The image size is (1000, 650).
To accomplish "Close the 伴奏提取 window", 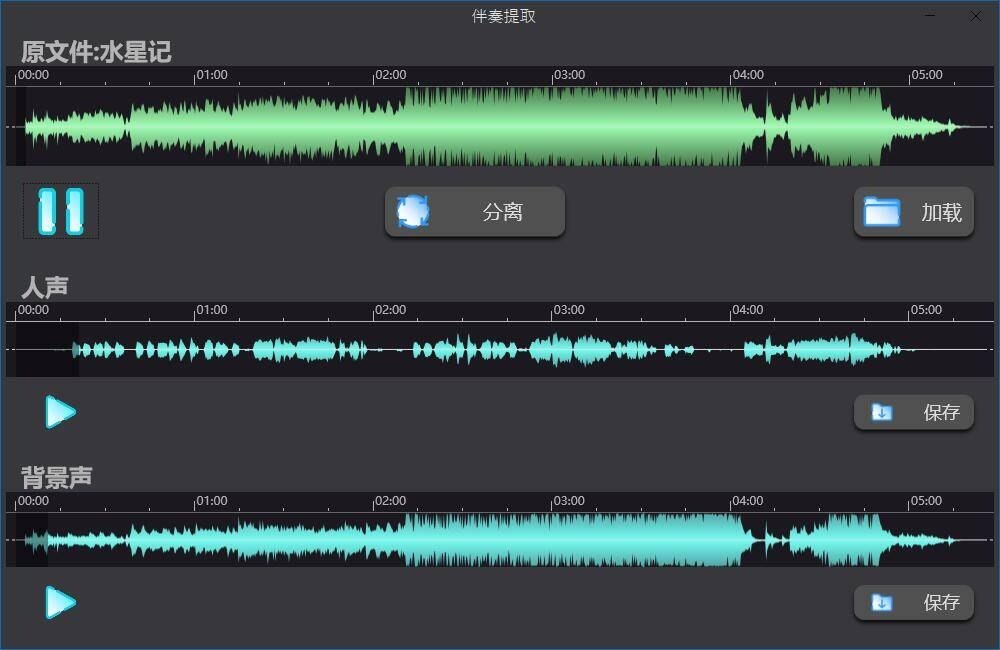I will (x=976, y=16).
